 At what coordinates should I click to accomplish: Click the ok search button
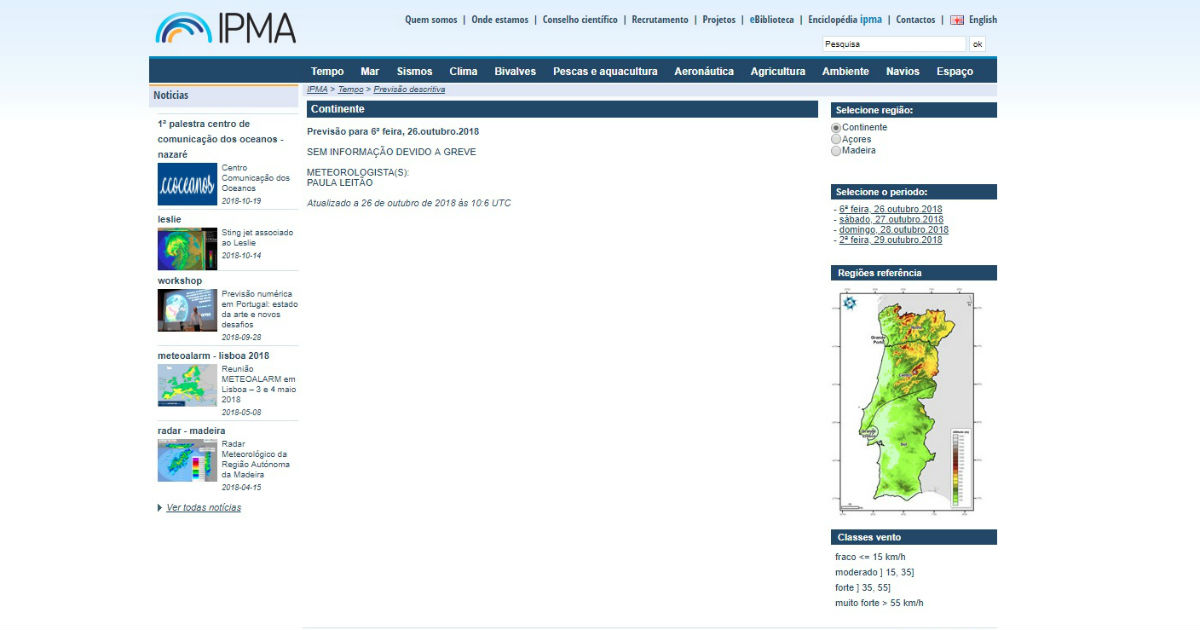click(977, 44)
